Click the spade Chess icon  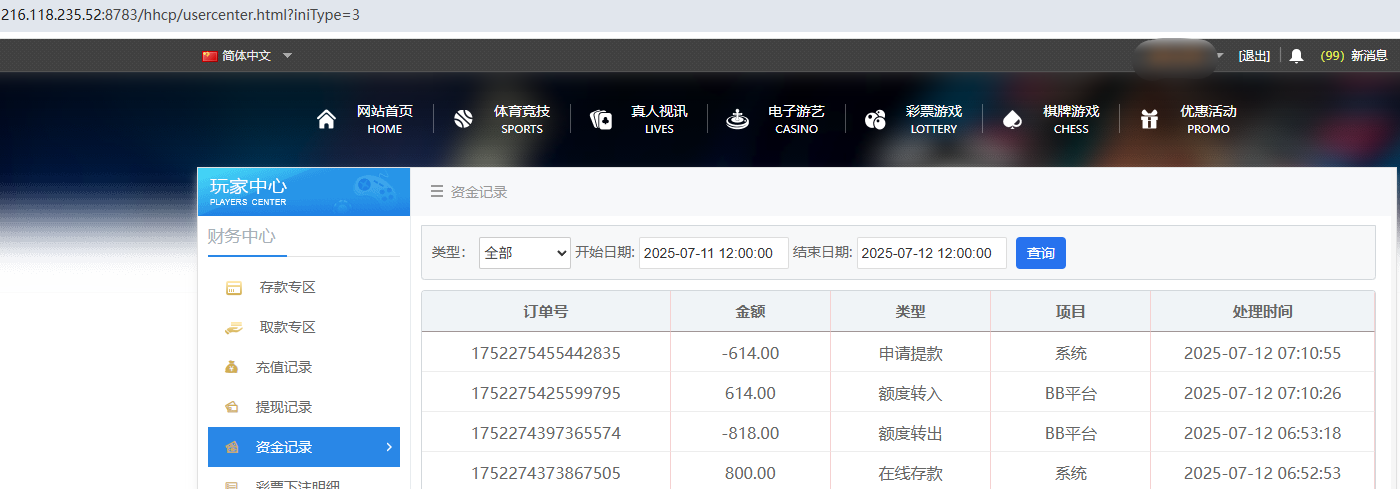coord(1012,120)
